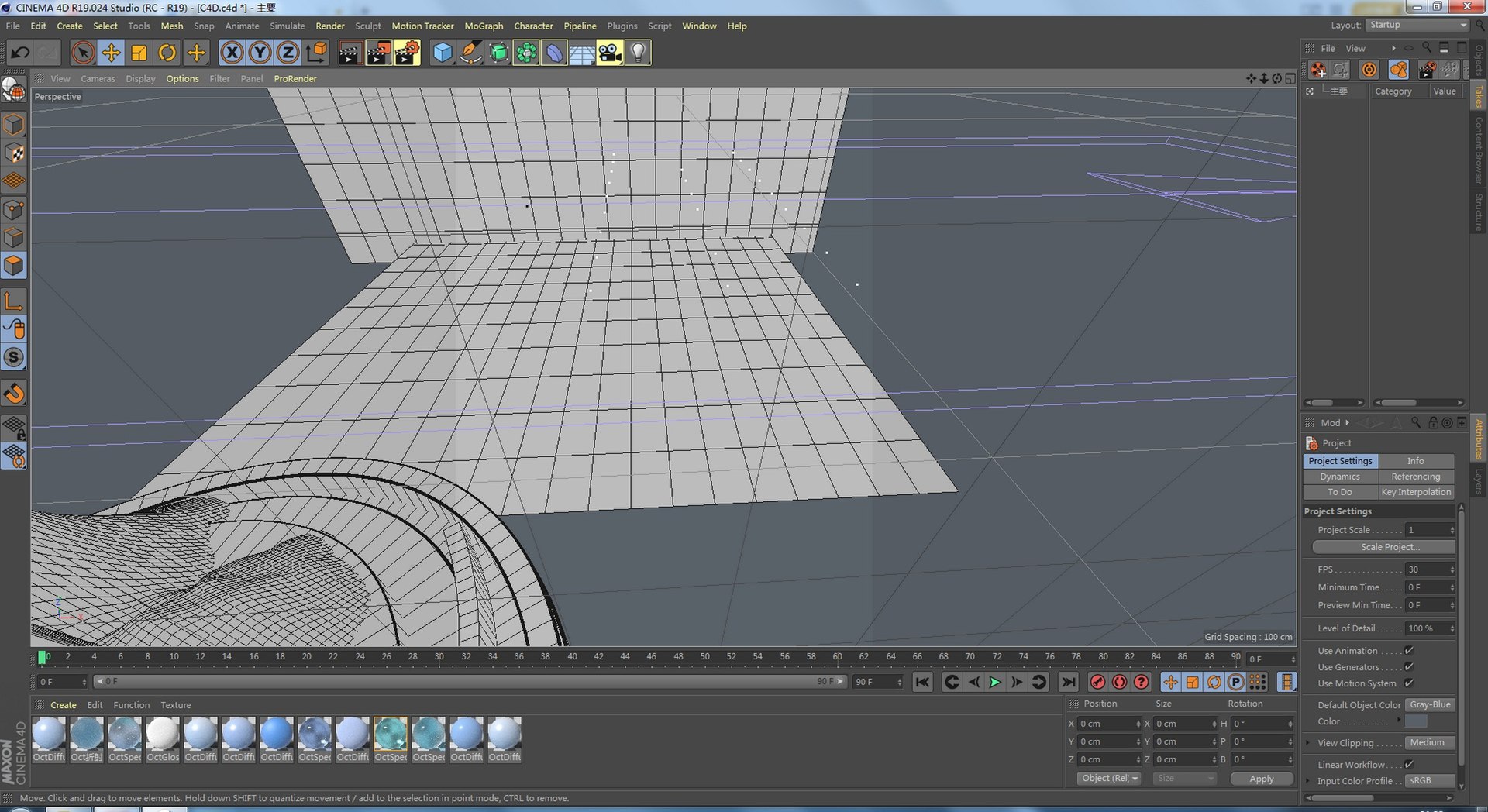1488x812 pixels.
Task: Play the animation forwards
Action: coord(995,682)
